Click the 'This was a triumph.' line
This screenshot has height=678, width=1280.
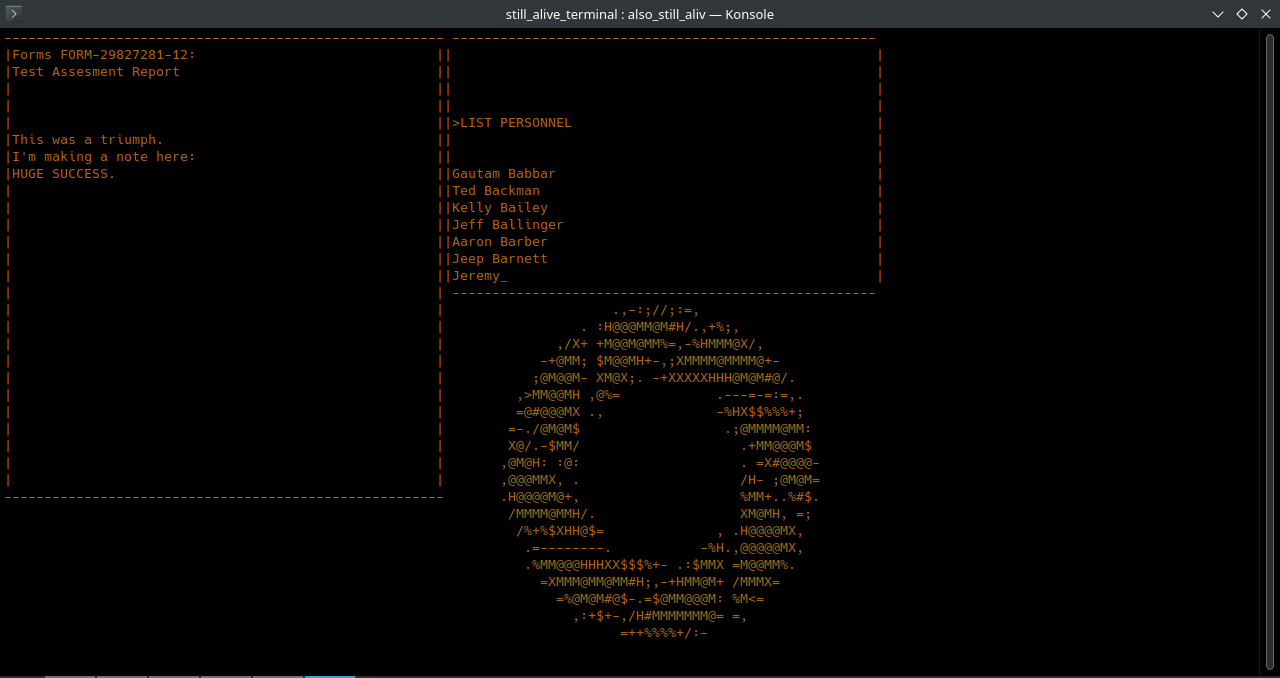point(88,140)
